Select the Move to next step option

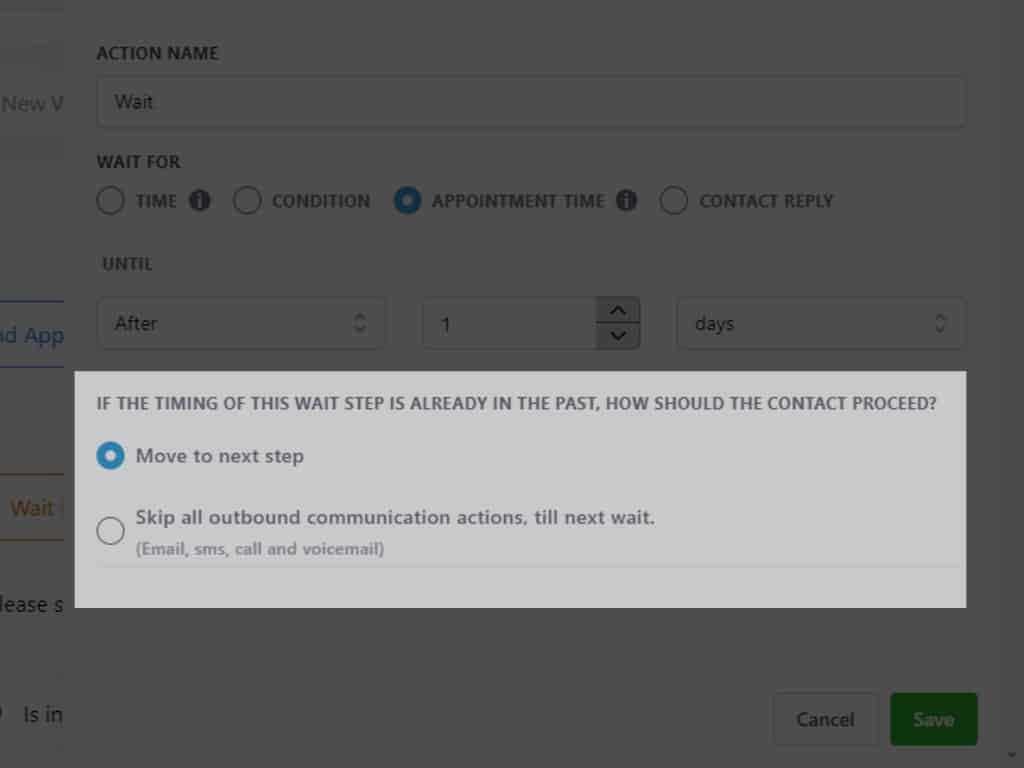(111, 456)
